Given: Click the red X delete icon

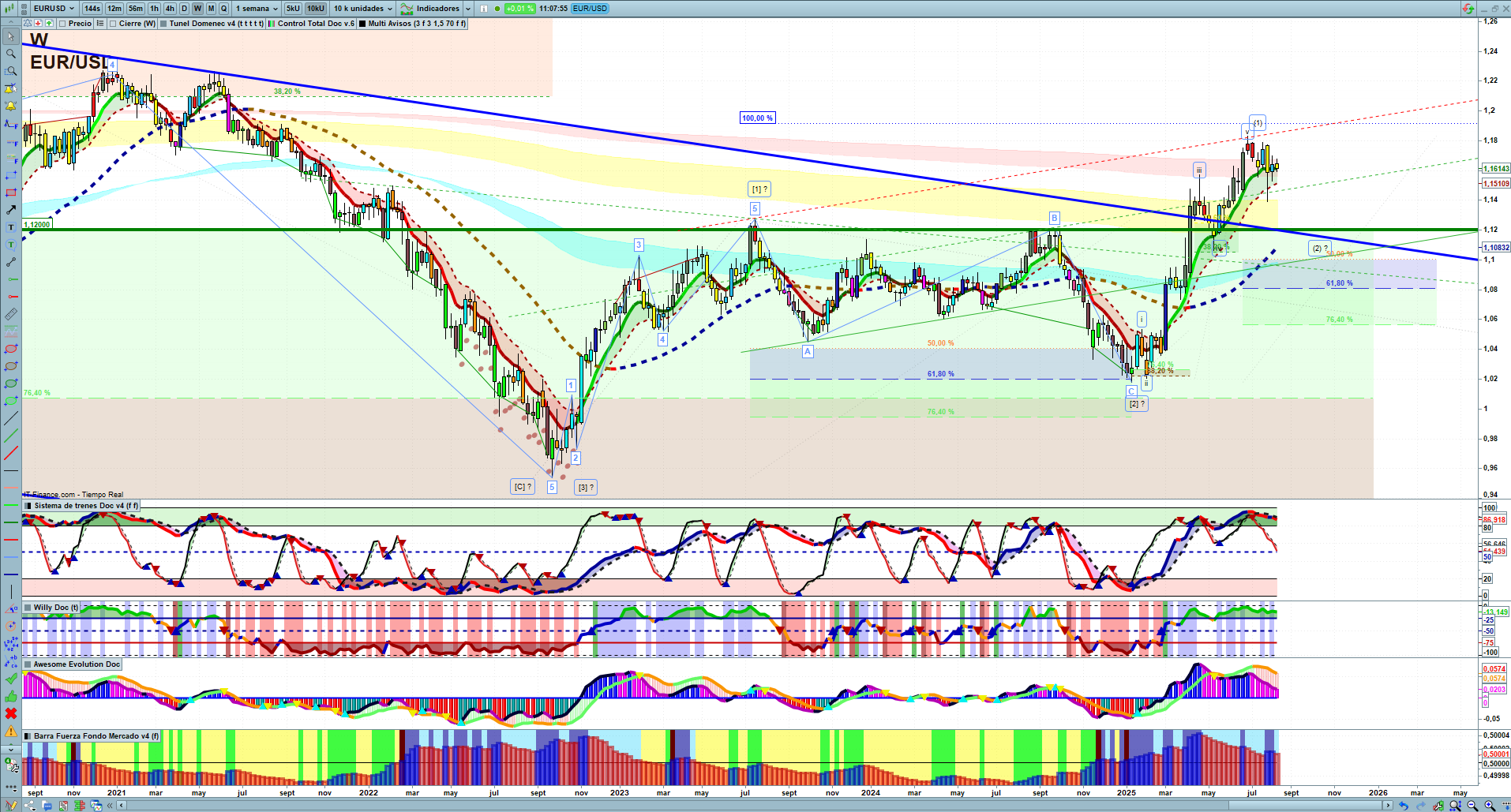Looking at the screenshot, I should coord(10,713).
